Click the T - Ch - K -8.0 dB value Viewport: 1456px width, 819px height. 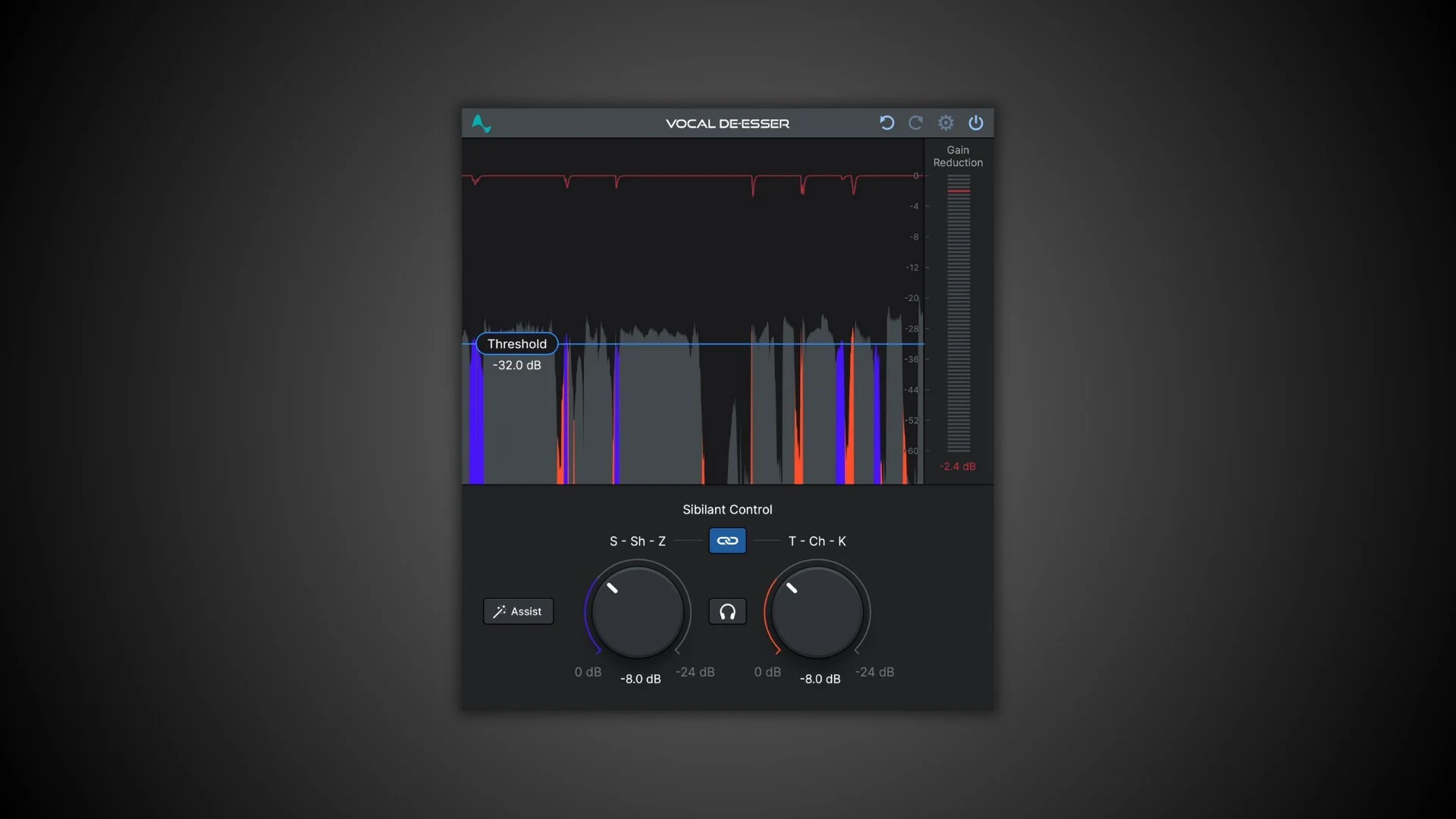[x=821, y=679]
